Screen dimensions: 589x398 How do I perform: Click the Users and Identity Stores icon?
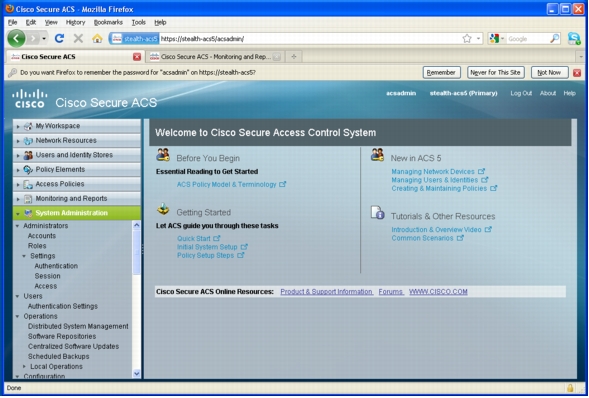pyautogui.click(x=28, y=155)
